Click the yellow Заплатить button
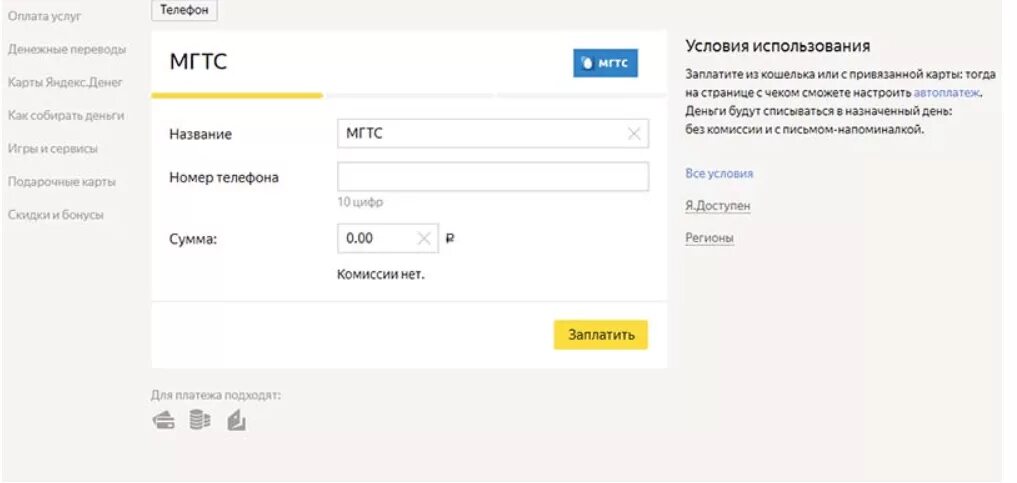This screenshot has height=483, width=1017. point(601,335)
